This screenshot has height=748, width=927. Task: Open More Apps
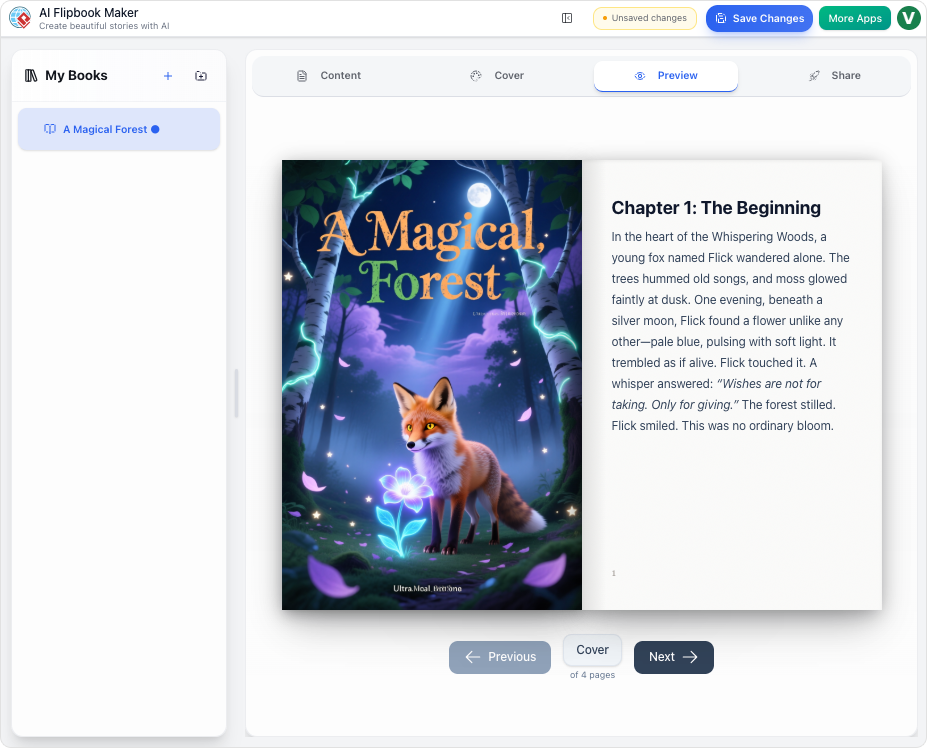[x=854, y=18]
